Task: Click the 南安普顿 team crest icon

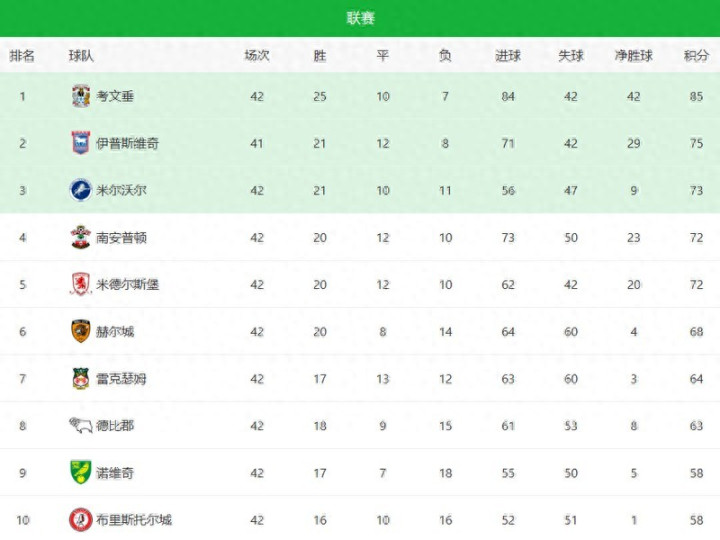Action: point(81,237)
